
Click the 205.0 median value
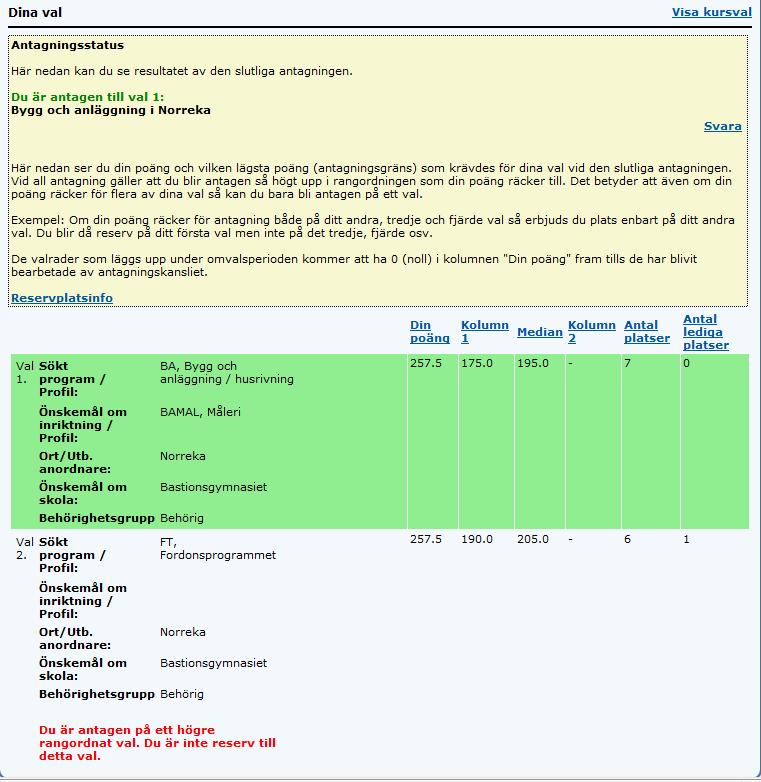(x=533, y=539)
